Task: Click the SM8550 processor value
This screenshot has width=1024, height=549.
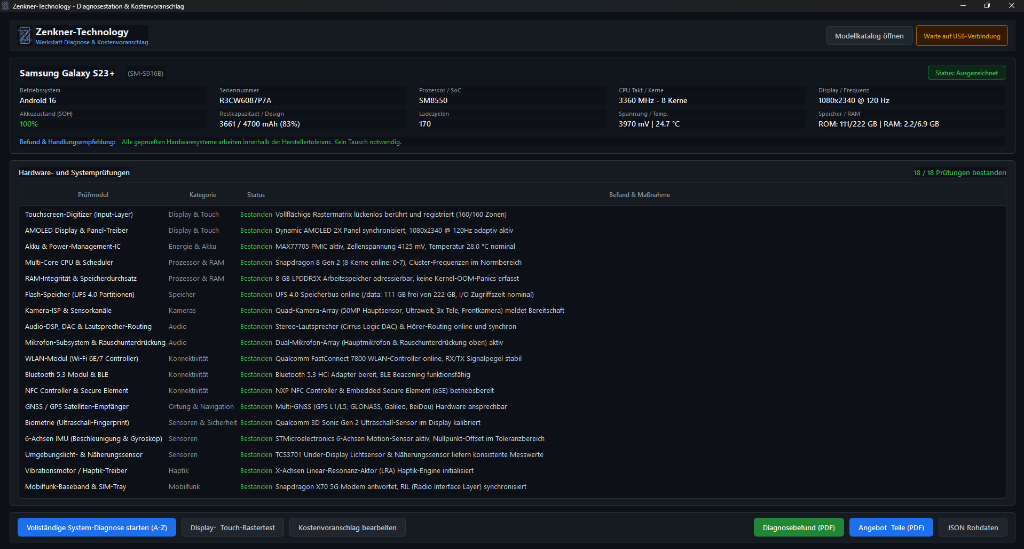Action: (x=433, y=101)
